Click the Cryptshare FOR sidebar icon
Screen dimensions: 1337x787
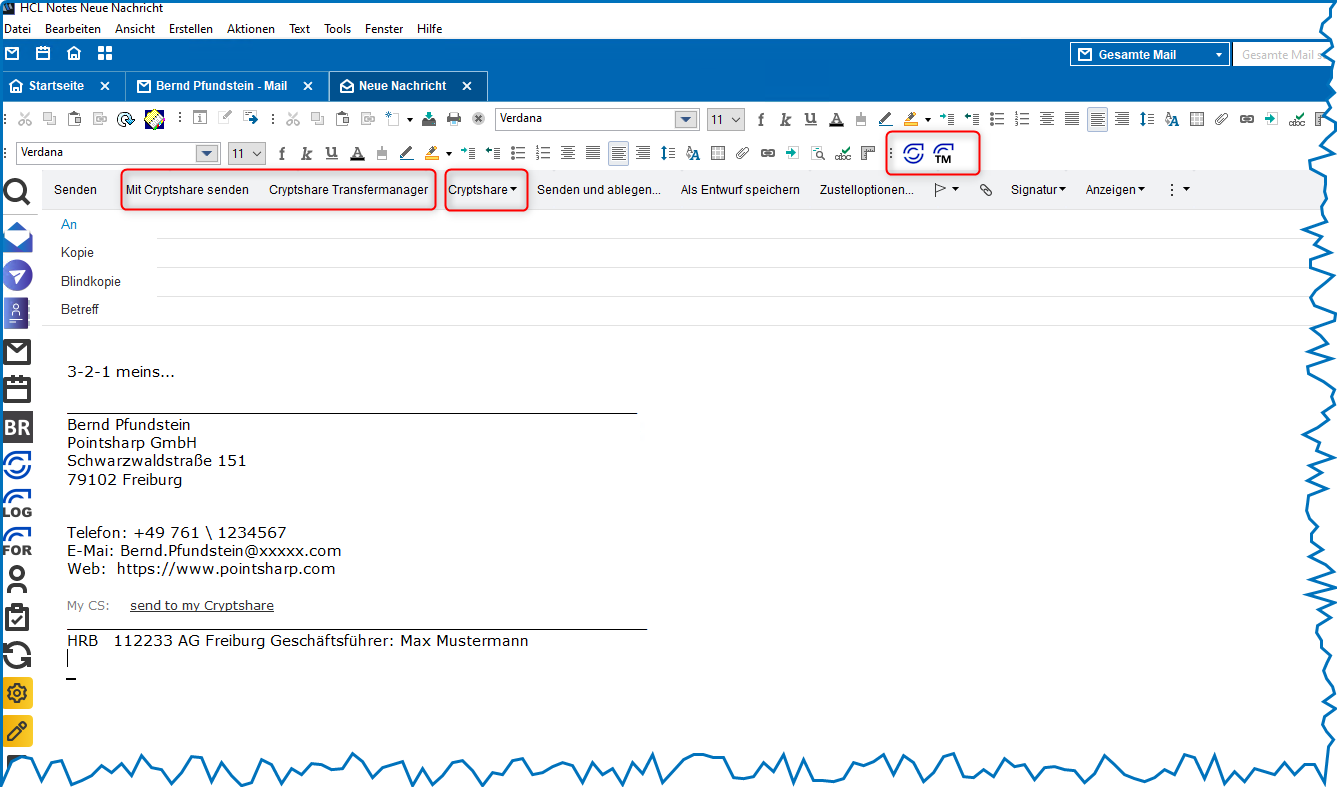click(18, 541)
